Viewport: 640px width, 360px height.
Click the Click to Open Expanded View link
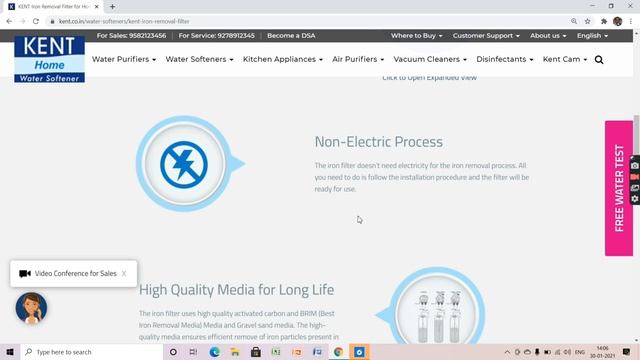429,78
